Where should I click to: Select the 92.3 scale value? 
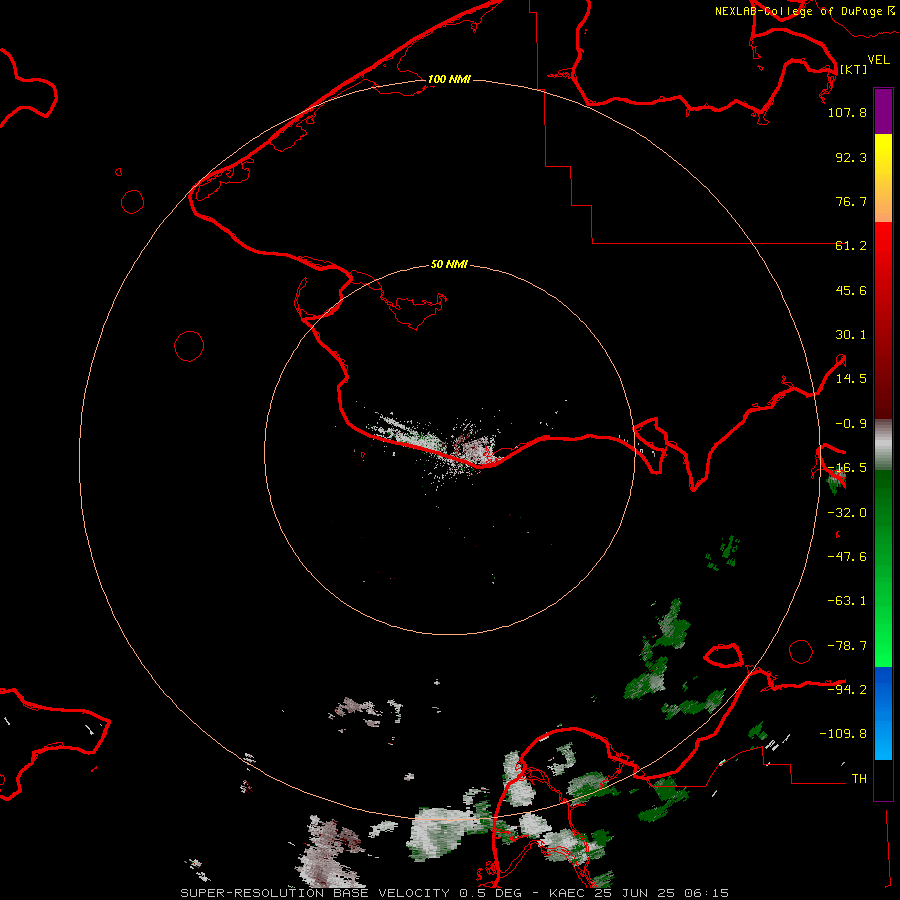click(851, 157)
